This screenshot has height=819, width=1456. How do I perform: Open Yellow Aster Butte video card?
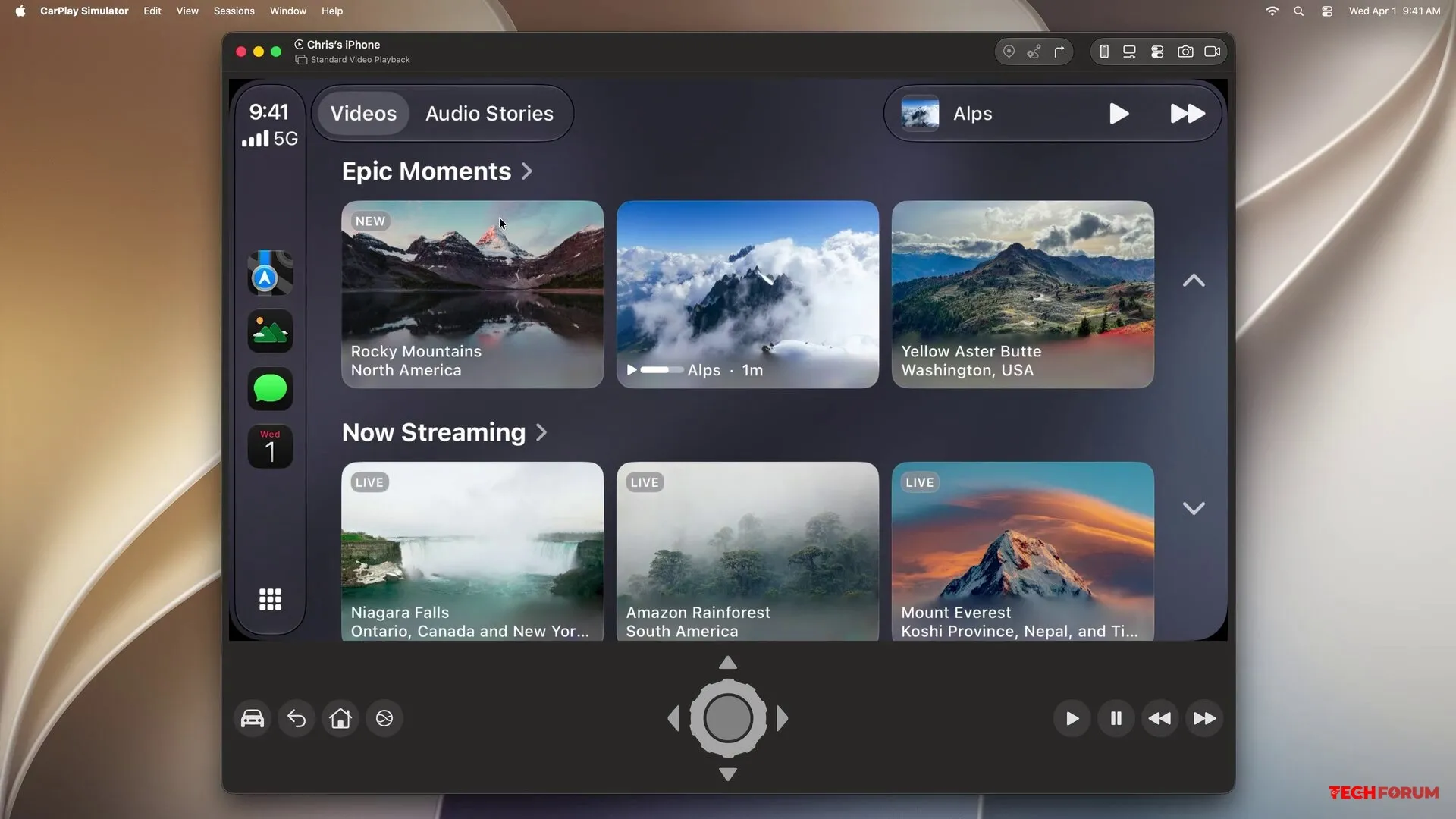point(1023,294)
